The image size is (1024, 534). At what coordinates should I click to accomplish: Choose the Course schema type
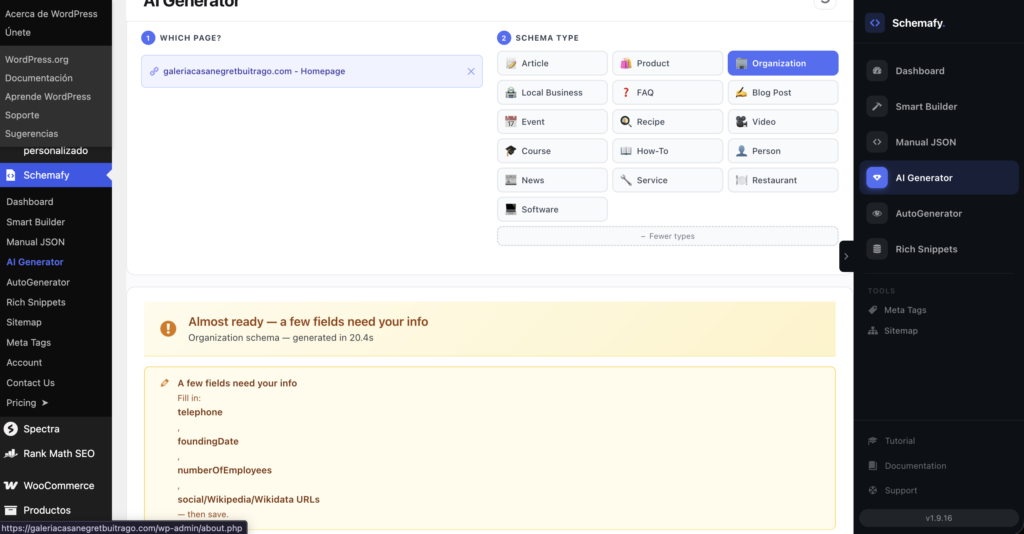552,151
